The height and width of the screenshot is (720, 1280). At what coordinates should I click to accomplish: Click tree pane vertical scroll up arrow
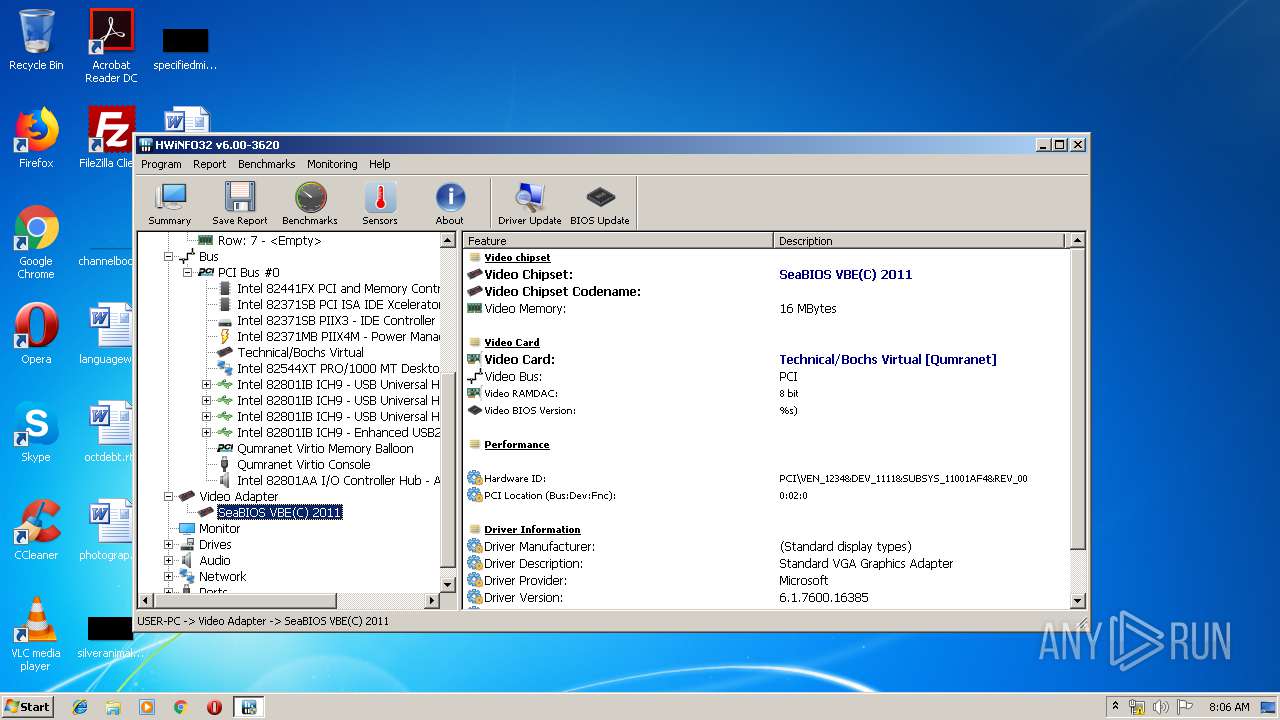pos(448,241)
